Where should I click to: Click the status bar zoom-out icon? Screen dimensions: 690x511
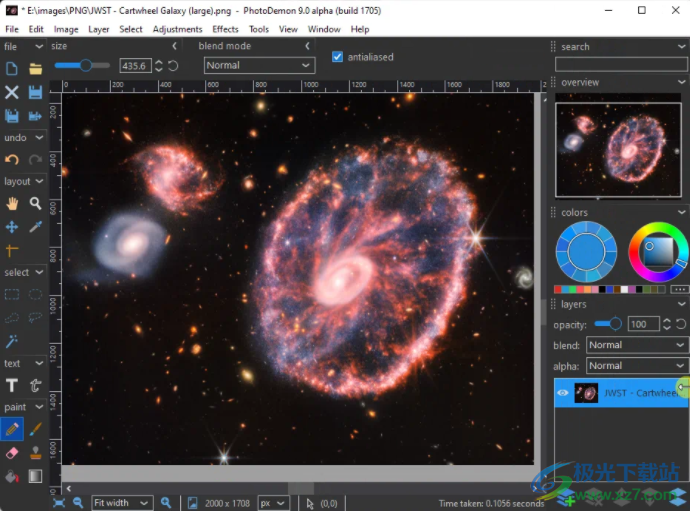click(x=78, y=503)
